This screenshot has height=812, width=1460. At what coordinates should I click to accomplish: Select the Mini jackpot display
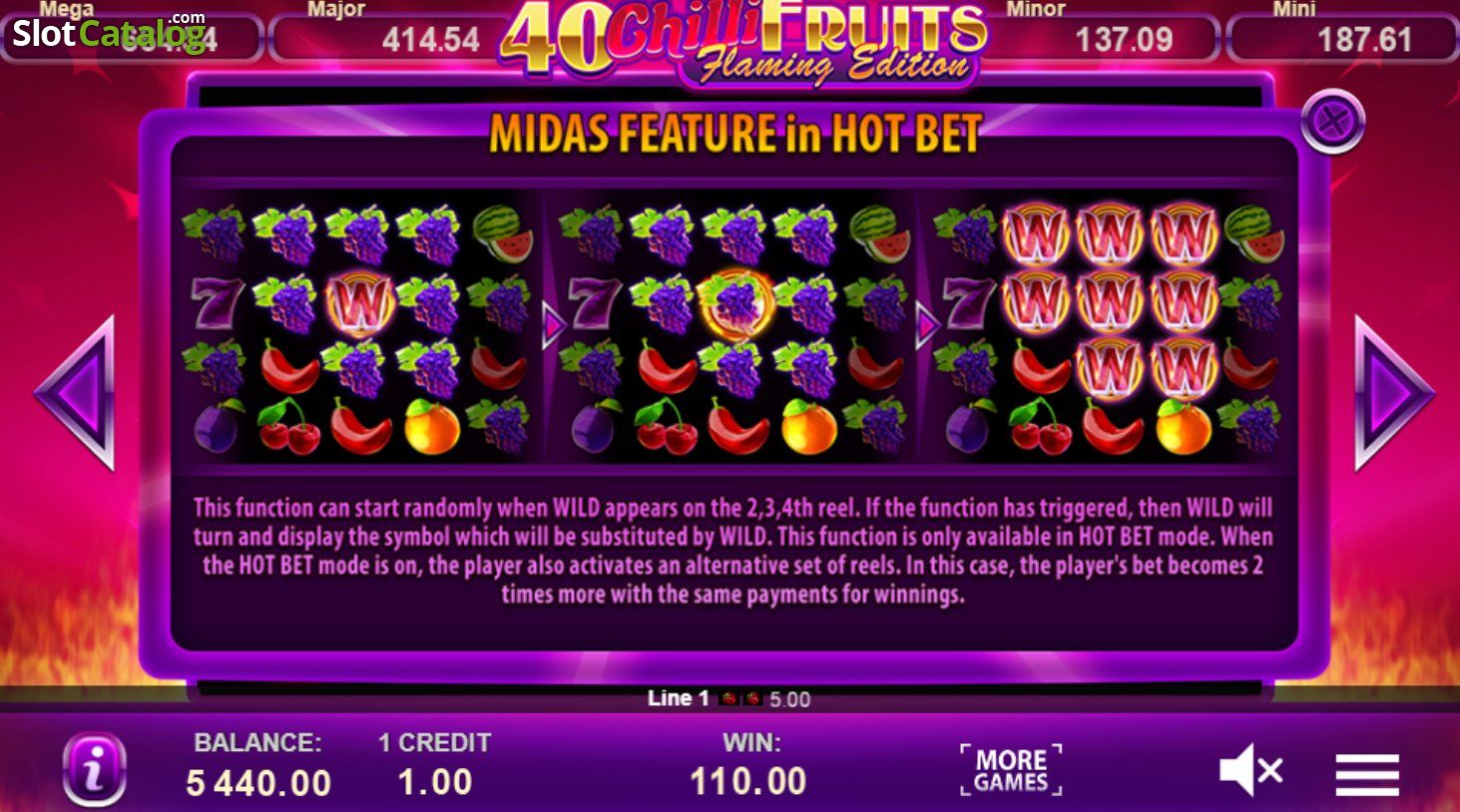(1342, 38)
